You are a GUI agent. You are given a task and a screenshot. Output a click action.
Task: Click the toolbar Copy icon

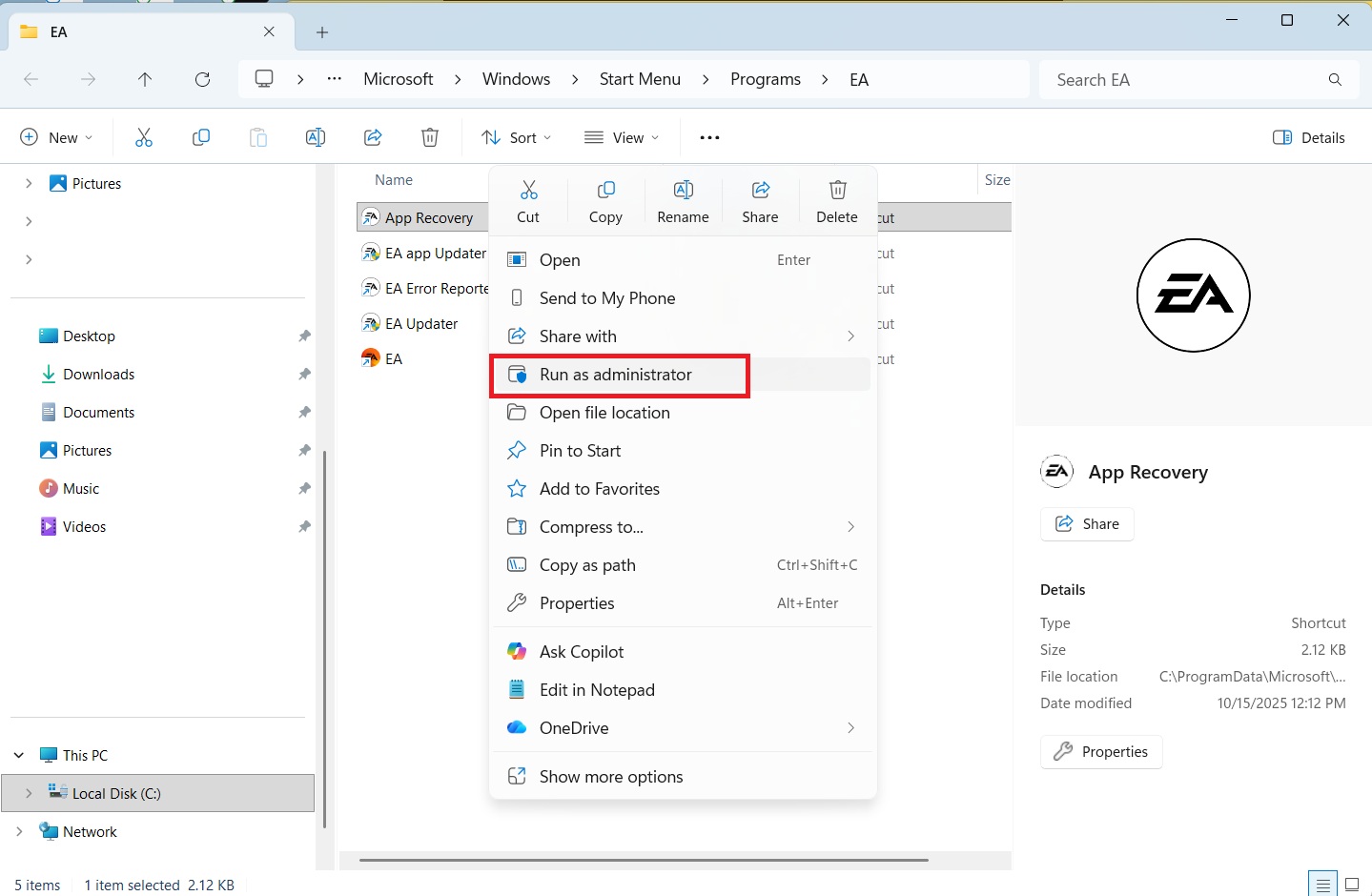(201, 137)
